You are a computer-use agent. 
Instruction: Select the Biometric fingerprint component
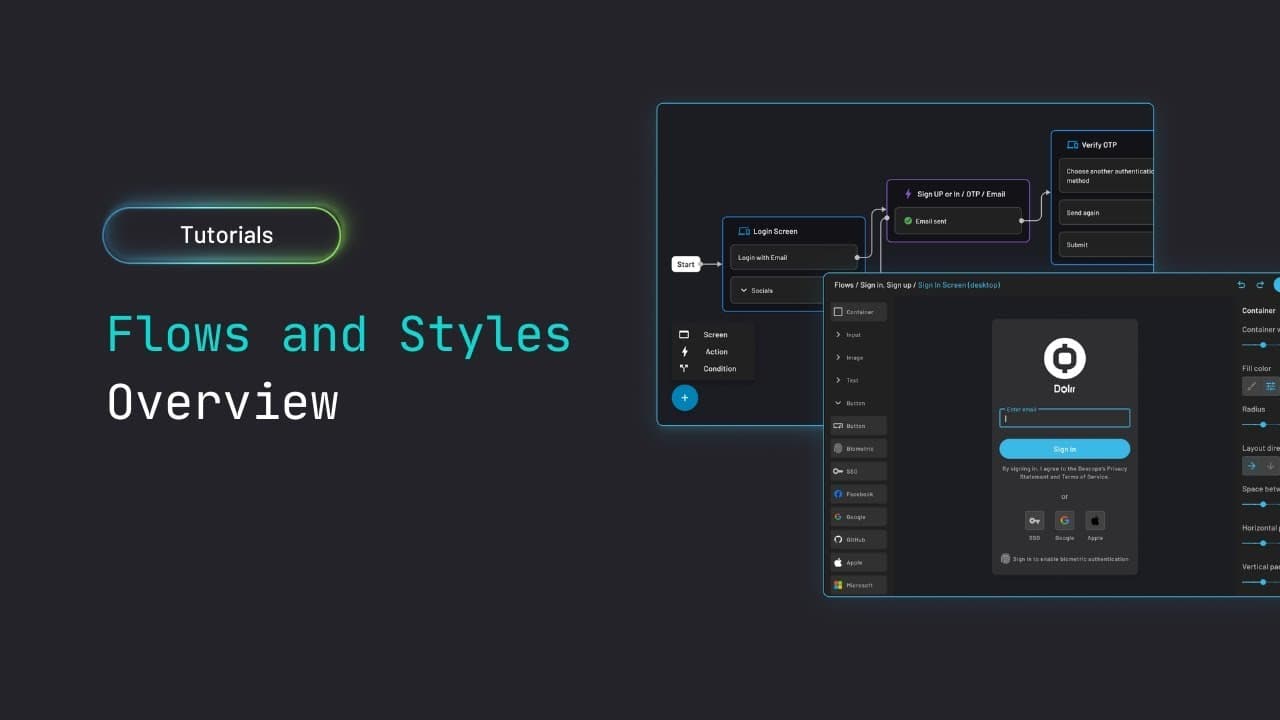point(858,449)
